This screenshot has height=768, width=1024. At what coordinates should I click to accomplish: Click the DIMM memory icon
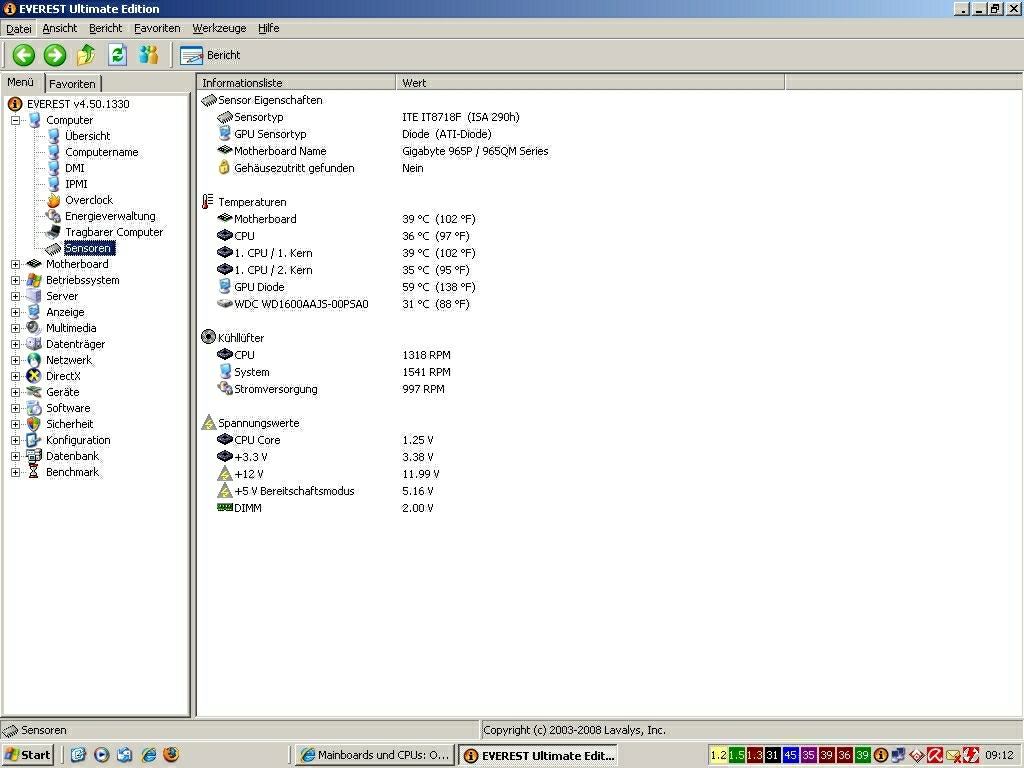coord(225,507)
